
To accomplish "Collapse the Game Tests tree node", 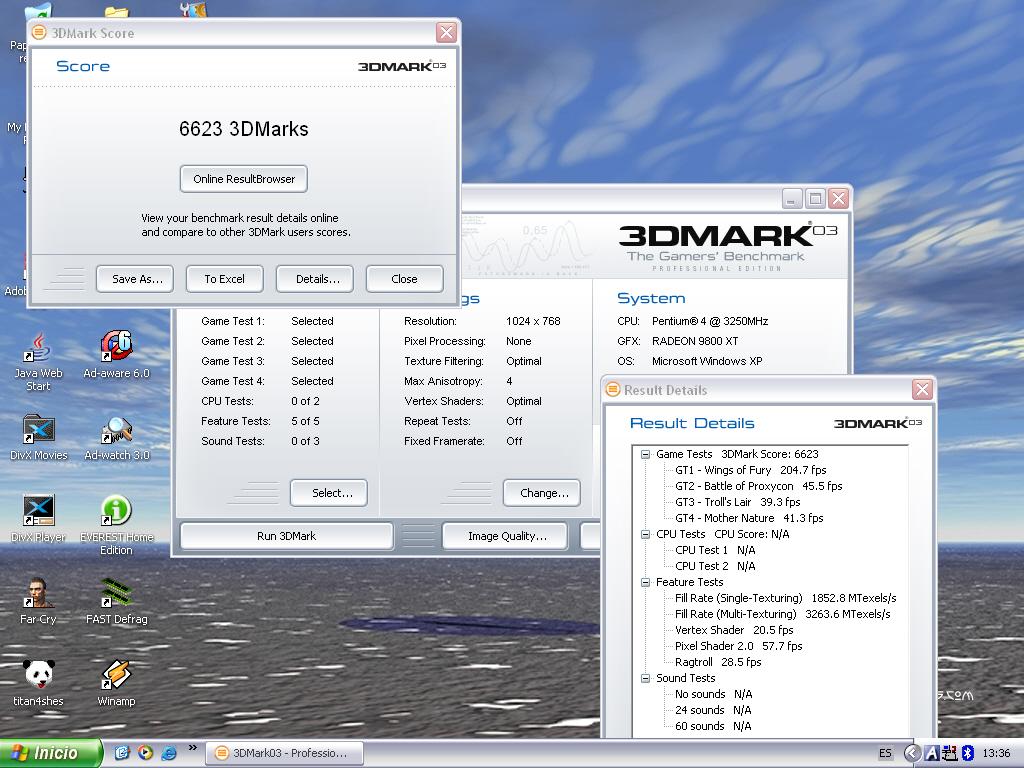I will (x=646, y=454).
